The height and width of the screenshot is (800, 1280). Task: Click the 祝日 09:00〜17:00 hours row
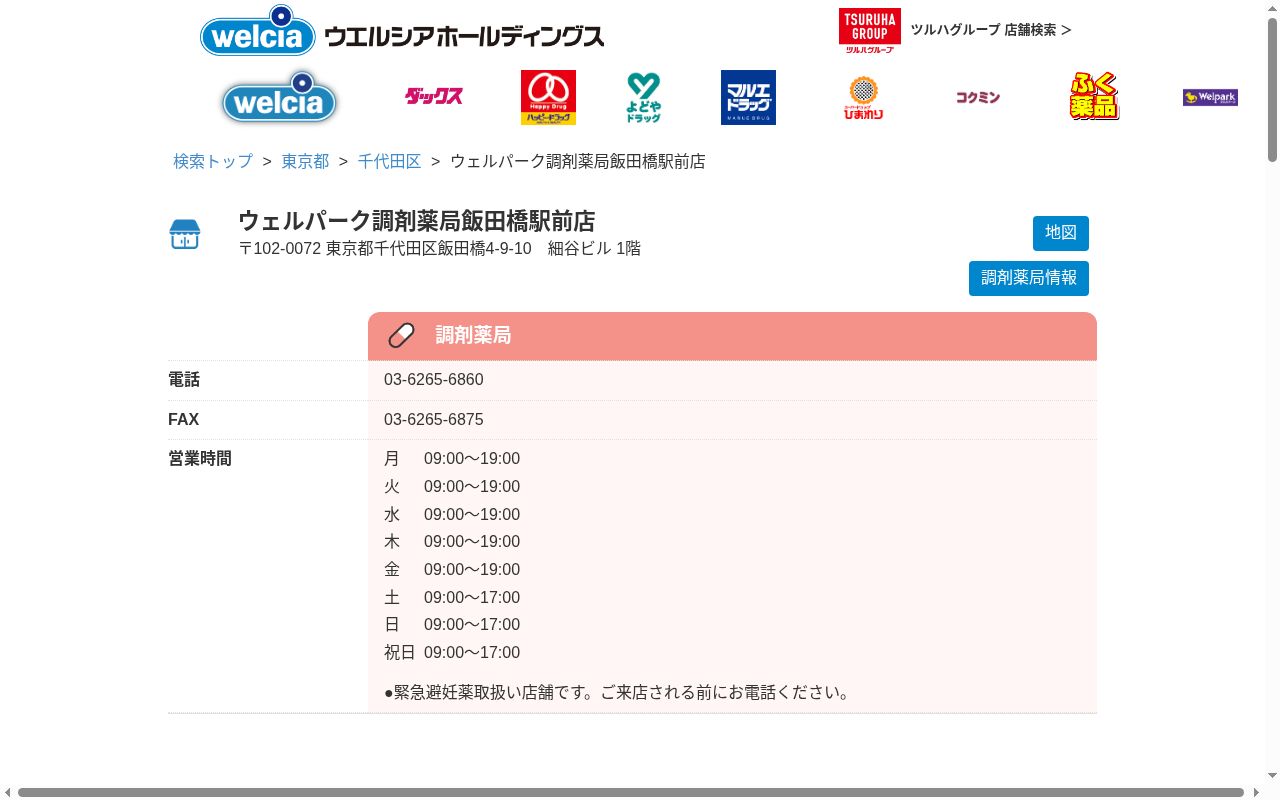(452, 653)
